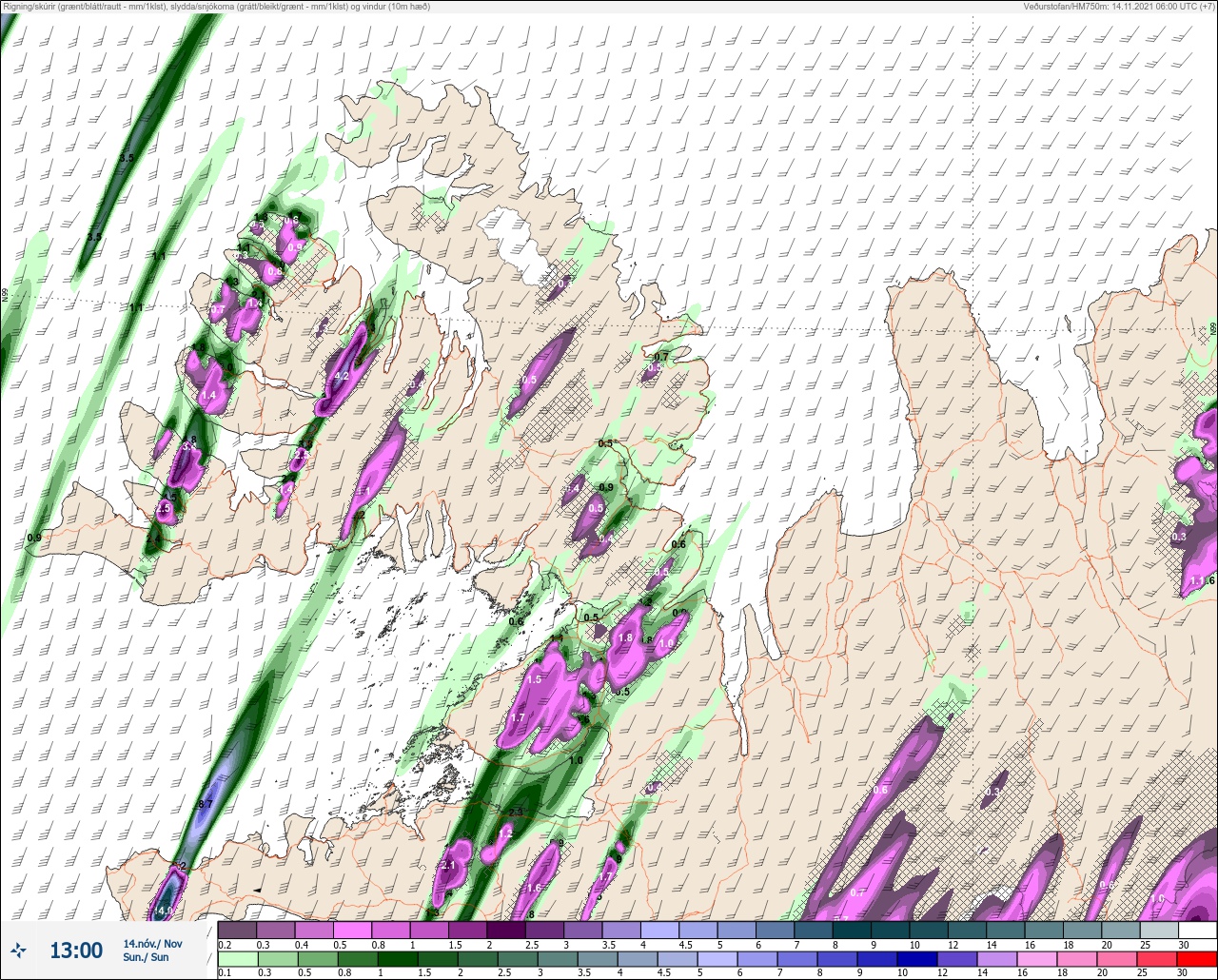The height and width of the screenshot is (980, 1218).
Task: Click the white swatch at legend value 30
Action: click(1197, 930)
